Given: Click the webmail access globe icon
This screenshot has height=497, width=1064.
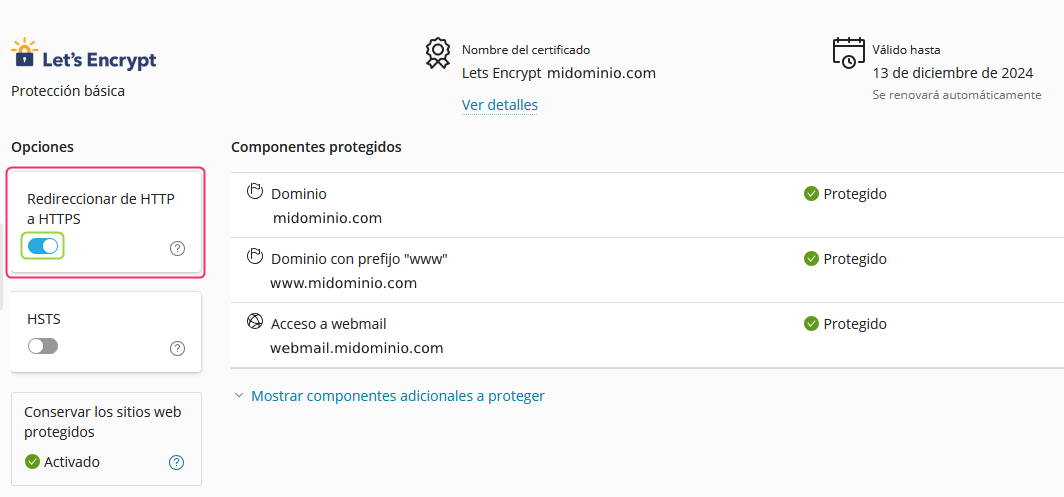Looking at the screenshot, I should tap(254, 321).
